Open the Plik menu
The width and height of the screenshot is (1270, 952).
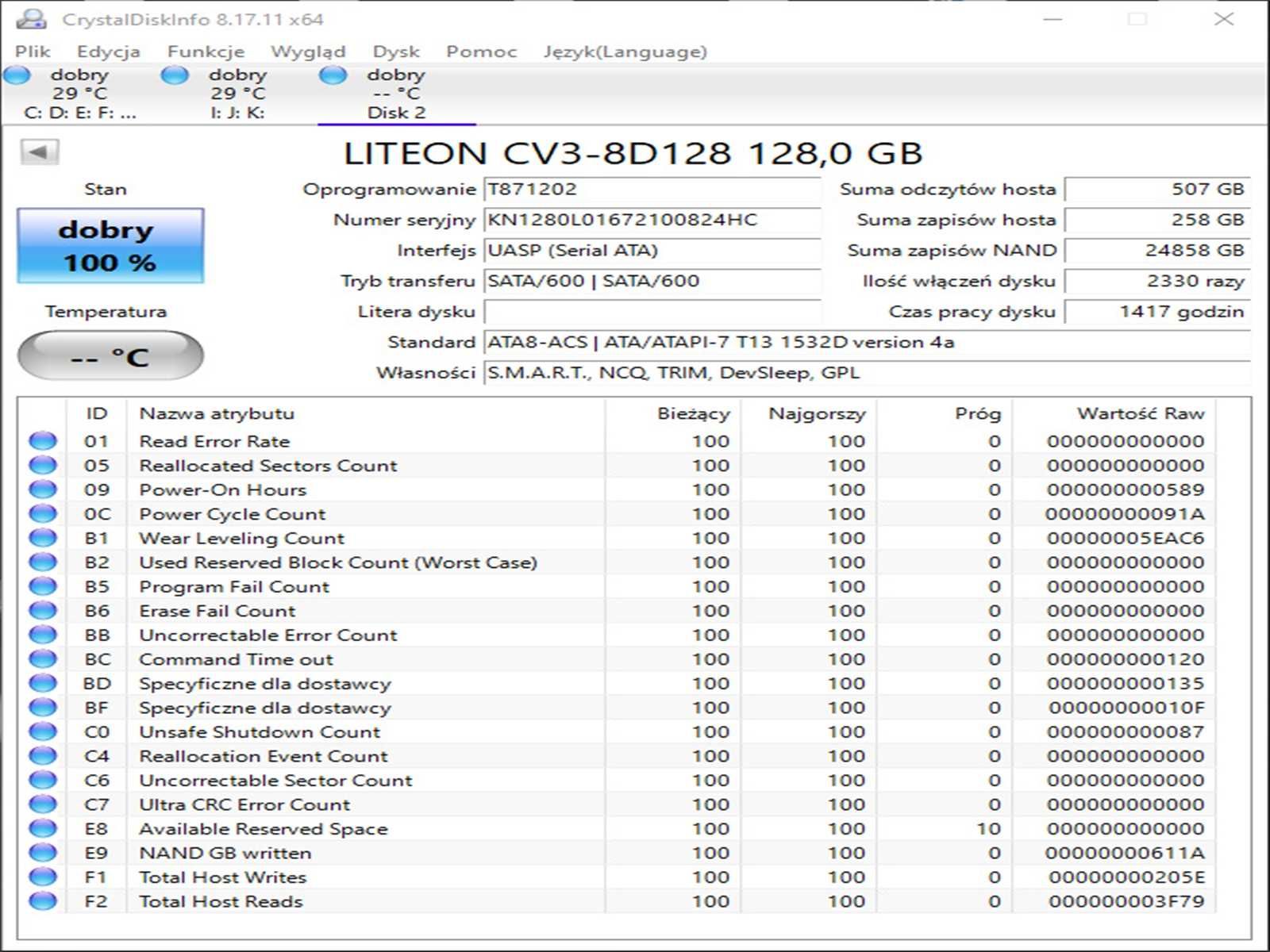(33, 52)
